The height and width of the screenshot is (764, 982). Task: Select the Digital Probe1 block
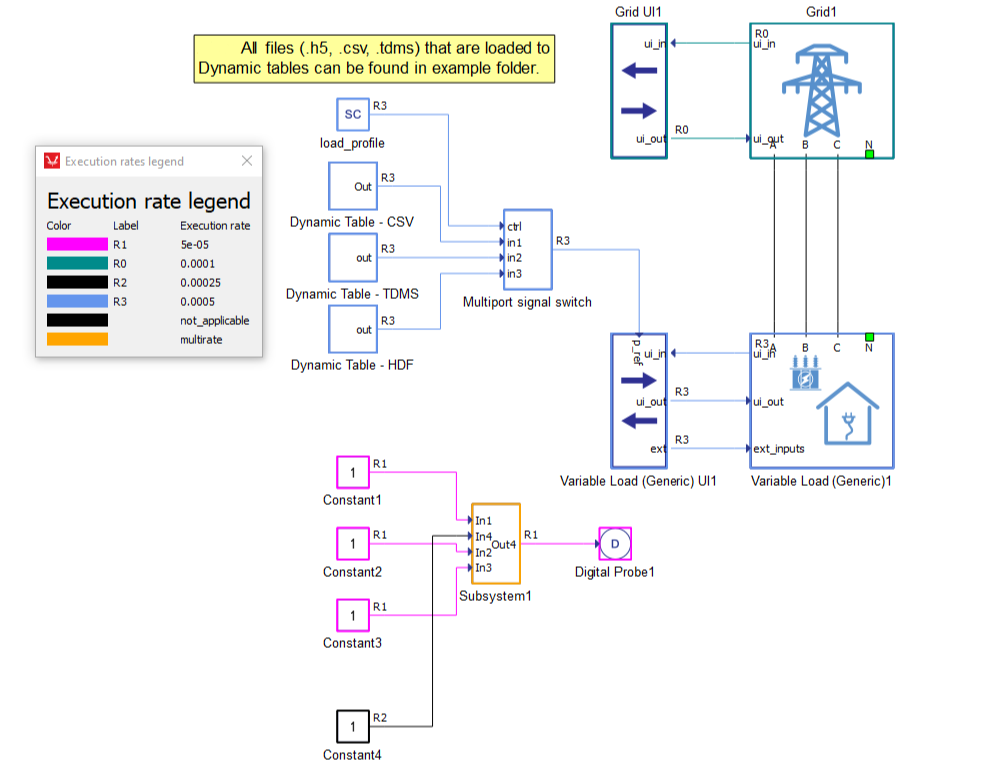(x=615, y=544)
